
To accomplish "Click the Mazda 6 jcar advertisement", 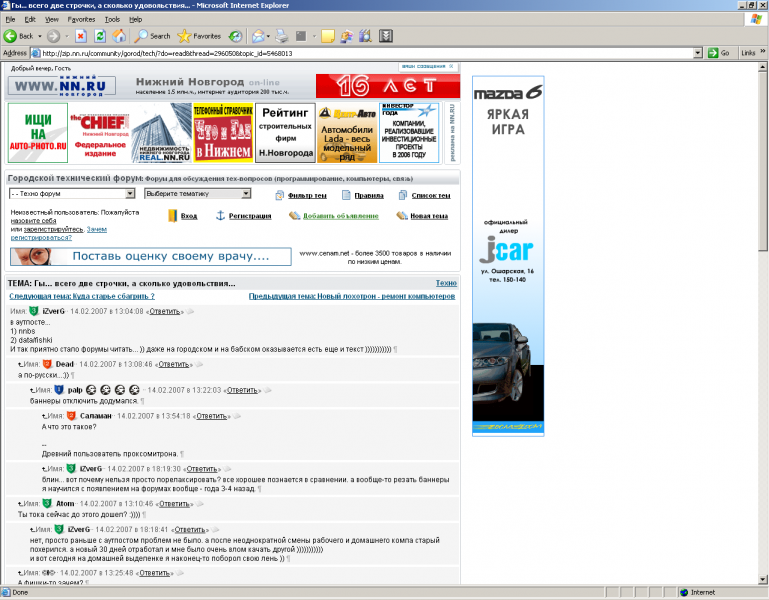I will click(x=508, y=256).
